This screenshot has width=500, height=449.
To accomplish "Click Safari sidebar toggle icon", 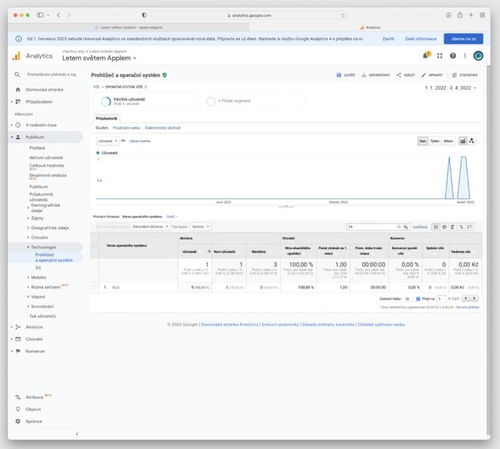I will (x=41, y=15).
